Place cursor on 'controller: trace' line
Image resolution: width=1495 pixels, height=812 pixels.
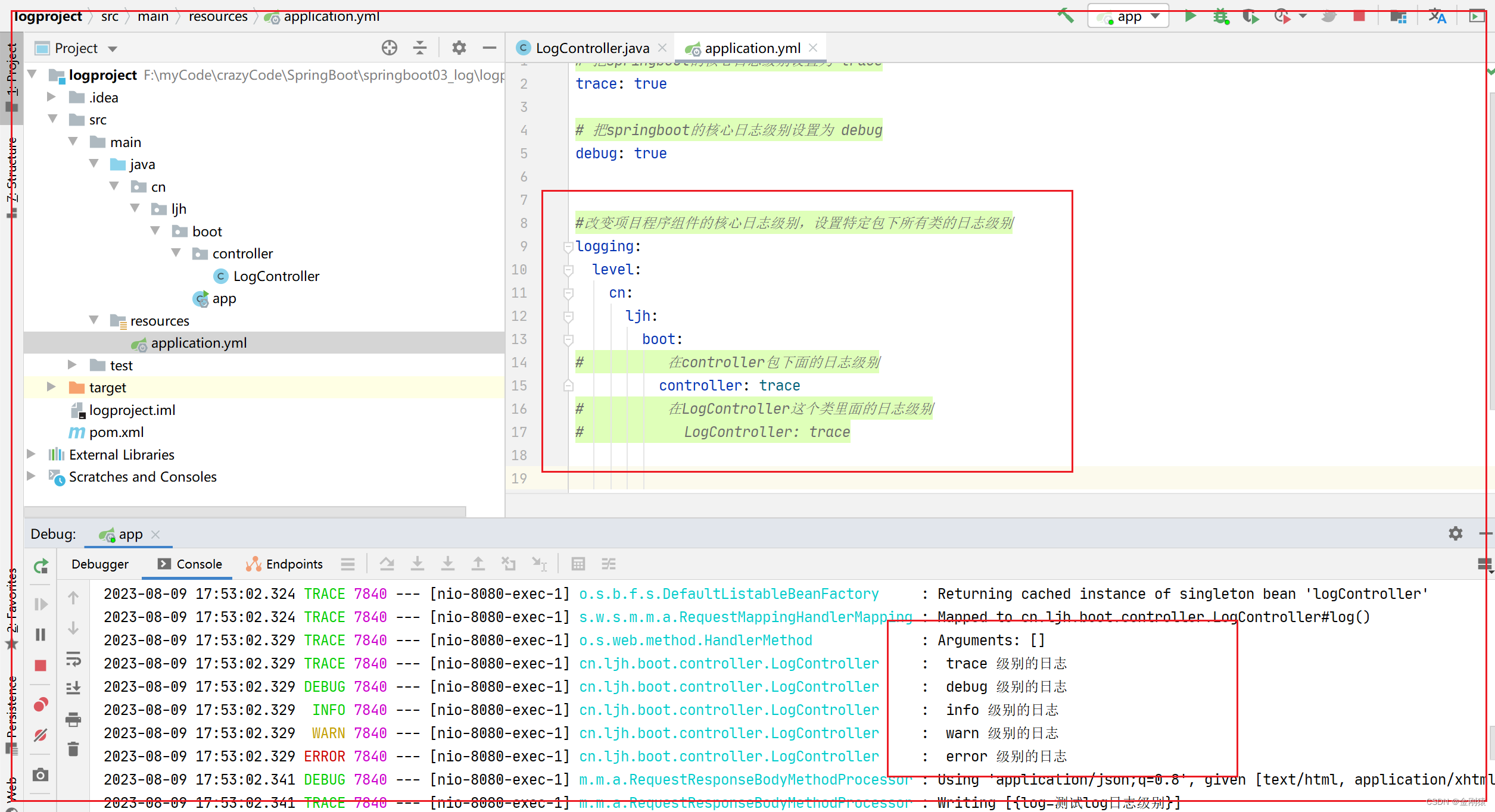729,385
